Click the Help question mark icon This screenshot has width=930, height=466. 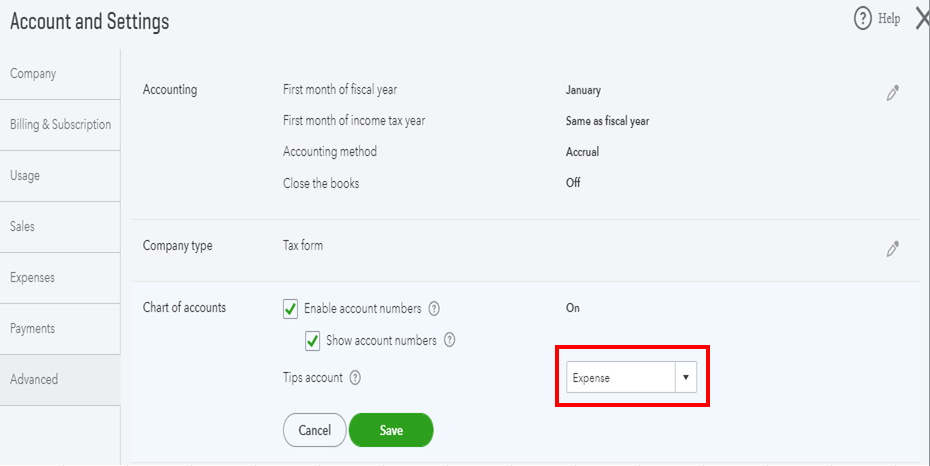click(x=862, y=19)
